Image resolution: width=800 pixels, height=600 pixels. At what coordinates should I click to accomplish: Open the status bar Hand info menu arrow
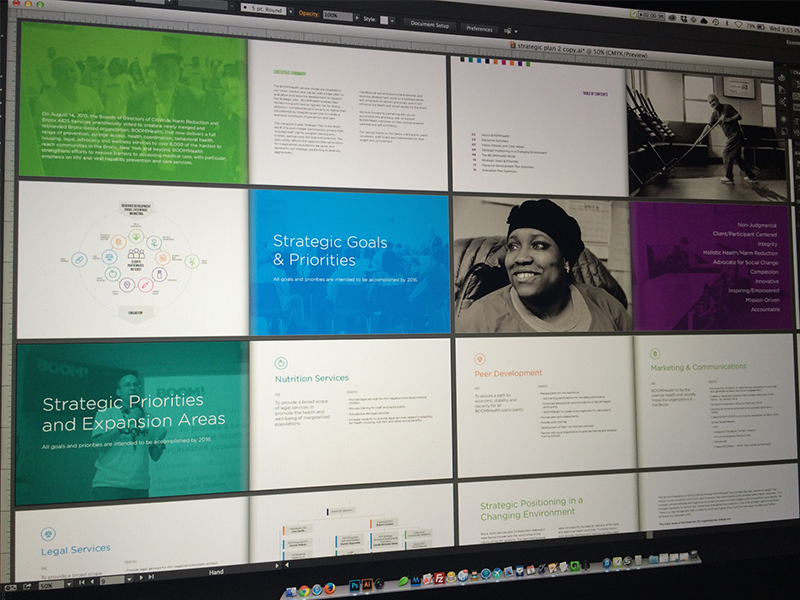pyautogui.click(x=277, y=565)
